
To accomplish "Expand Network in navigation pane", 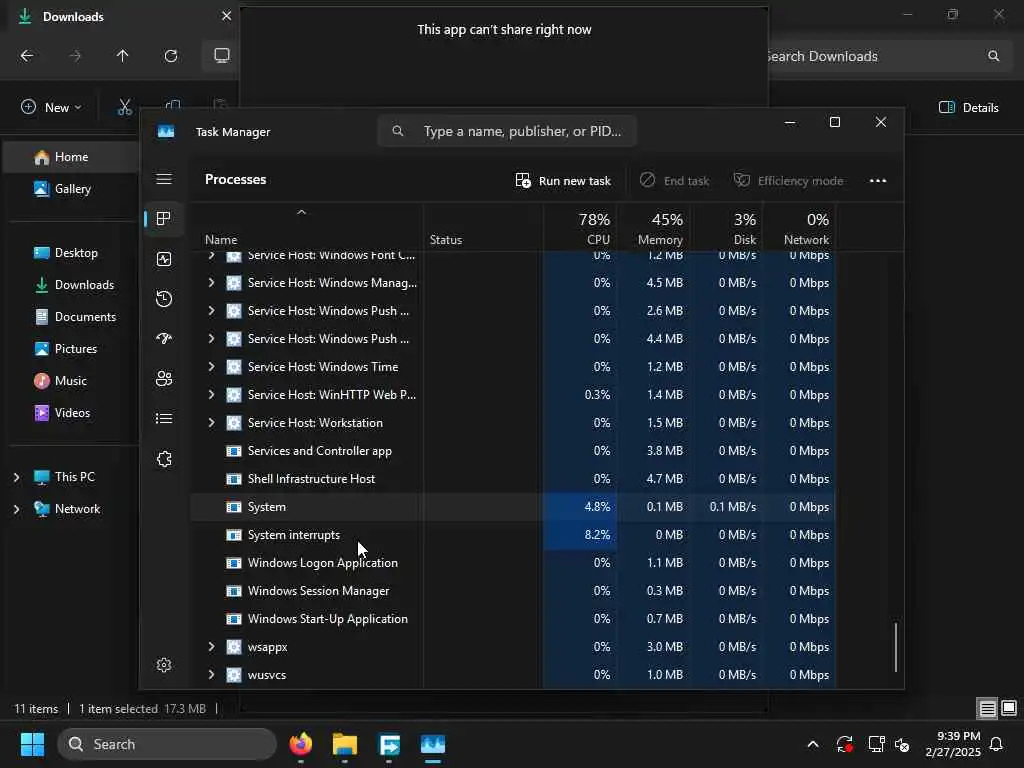I will [16, 509].
